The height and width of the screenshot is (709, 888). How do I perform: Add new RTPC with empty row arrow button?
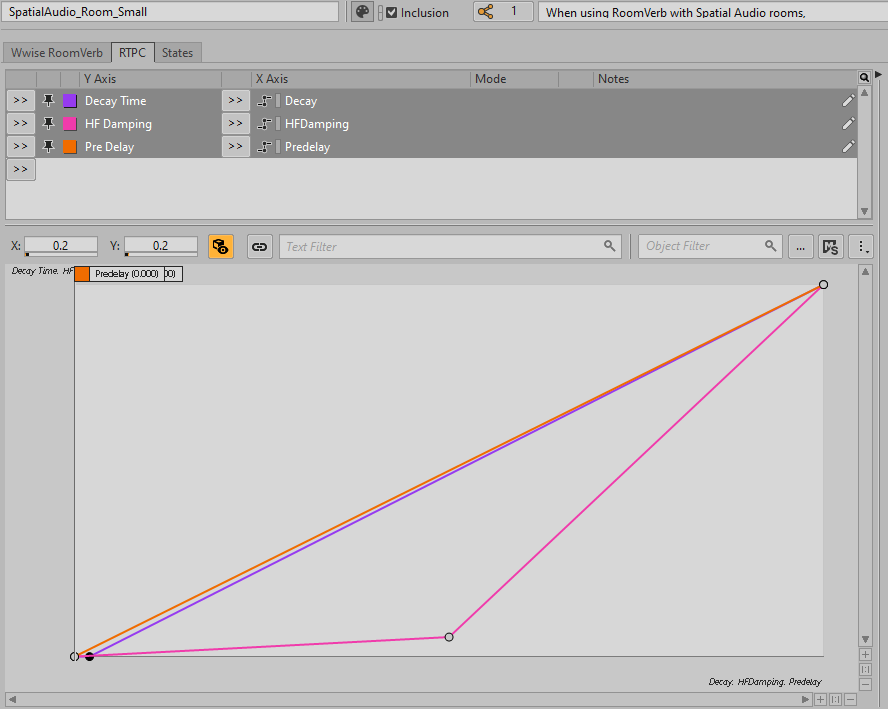coord(21,170)
